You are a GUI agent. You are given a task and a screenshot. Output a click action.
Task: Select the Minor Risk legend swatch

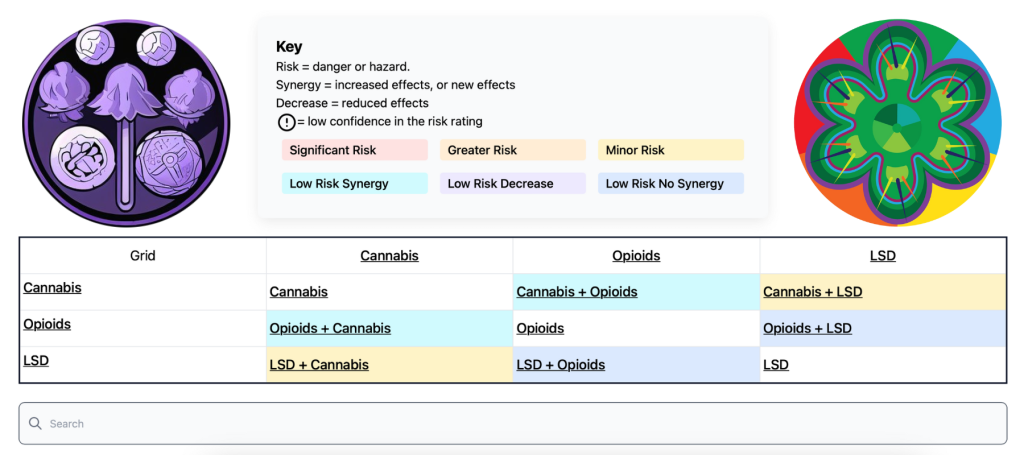pos(670,150)
